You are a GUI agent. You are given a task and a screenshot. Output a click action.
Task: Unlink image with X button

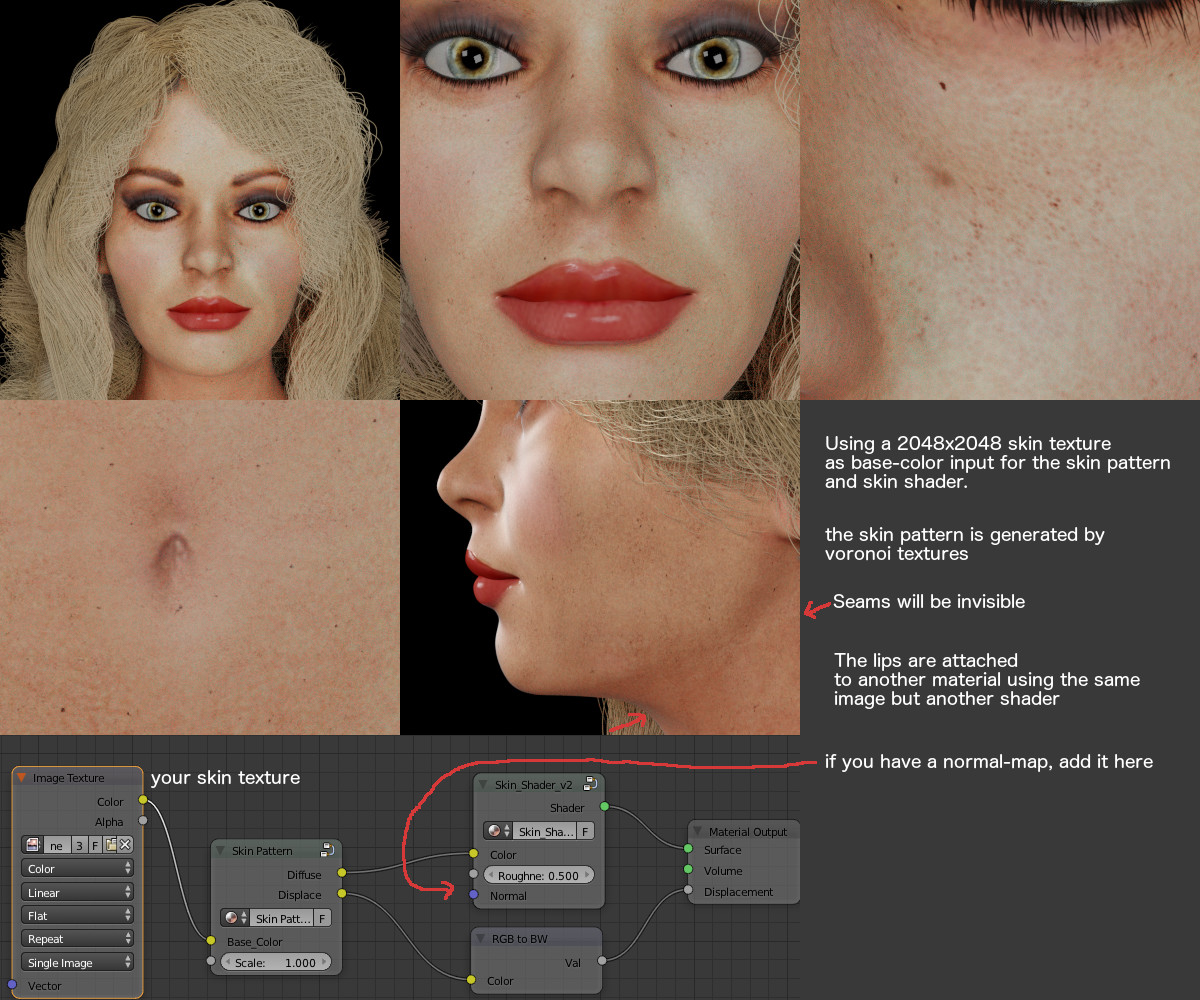click(x=126, y=845)
